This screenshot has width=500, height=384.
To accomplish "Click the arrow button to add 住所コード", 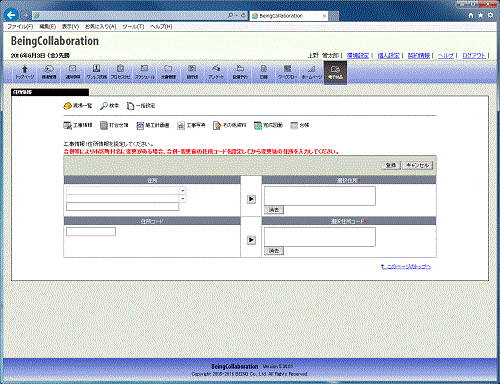I will [251, 240].
